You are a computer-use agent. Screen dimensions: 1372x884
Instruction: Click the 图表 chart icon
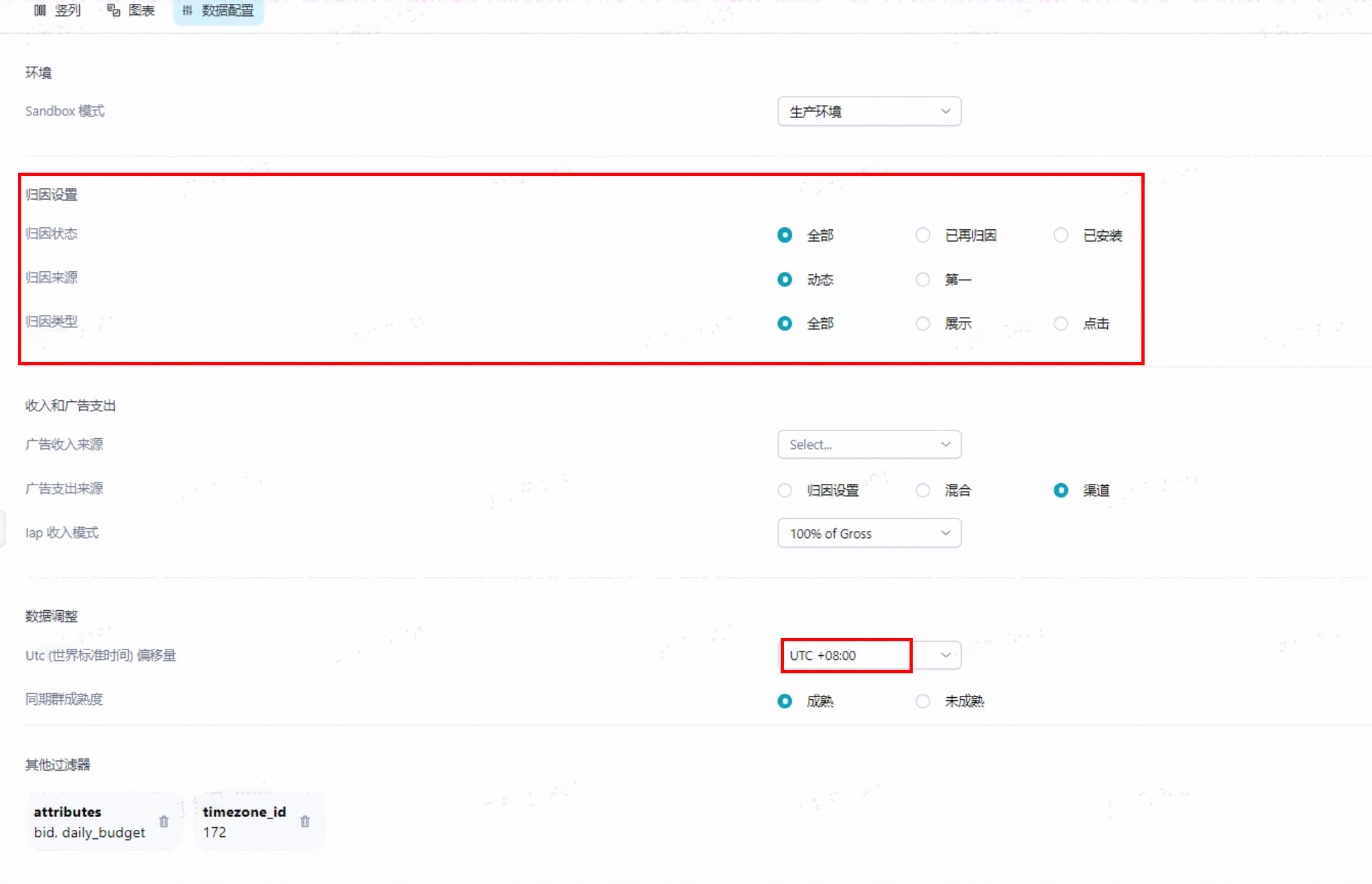click(x=113, y=10)
